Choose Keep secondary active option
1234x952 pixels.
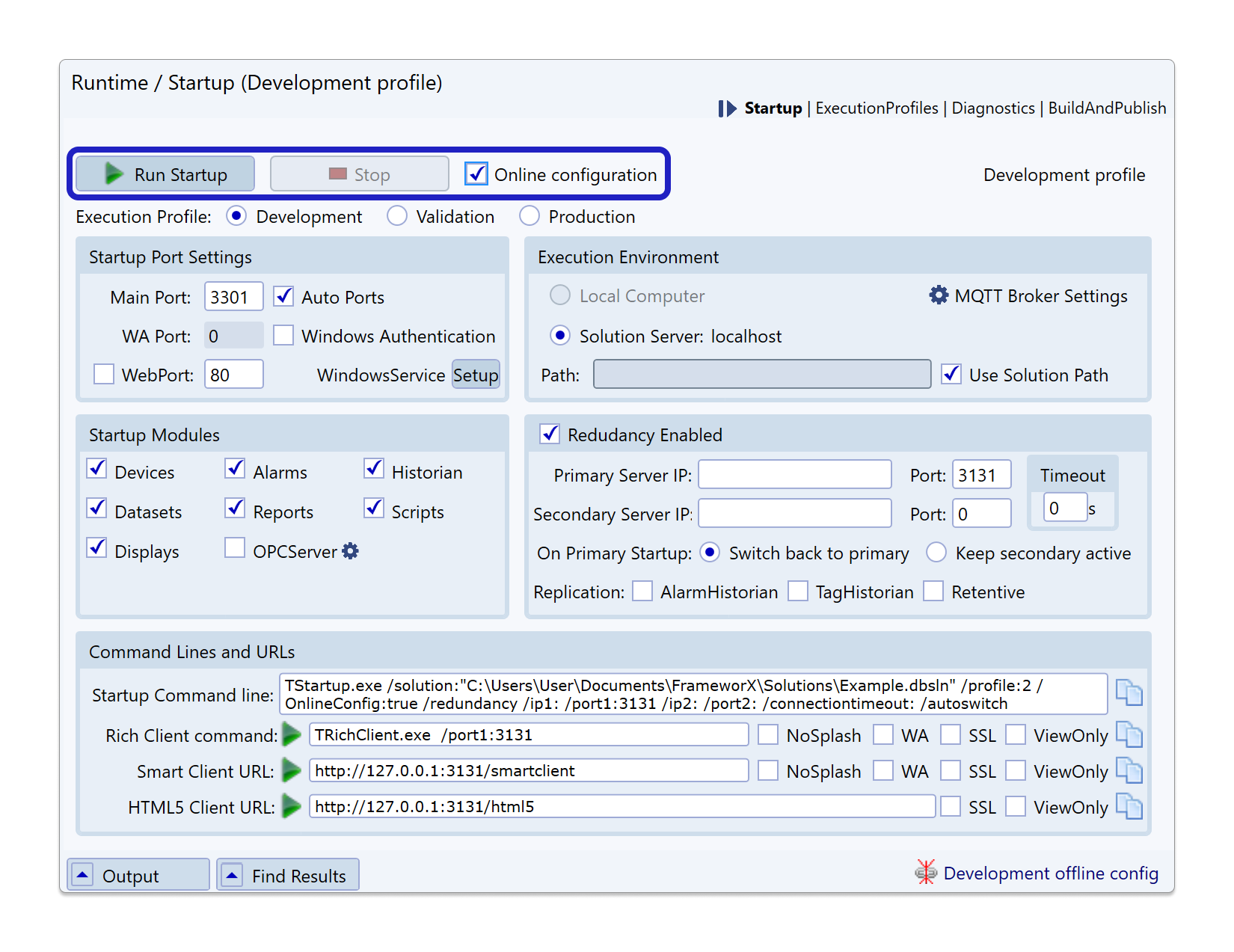(936, 553)
